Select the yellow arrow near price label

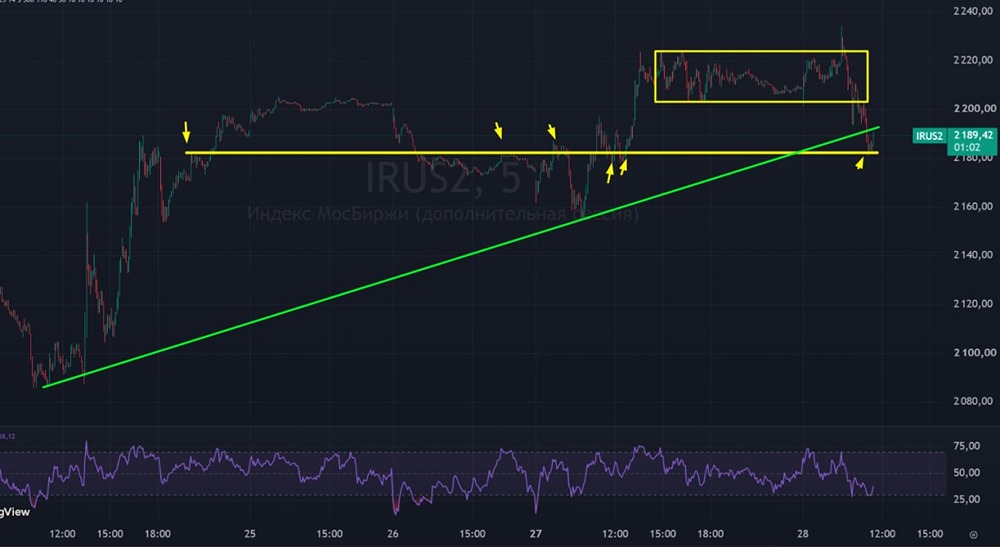click(860, 163)
